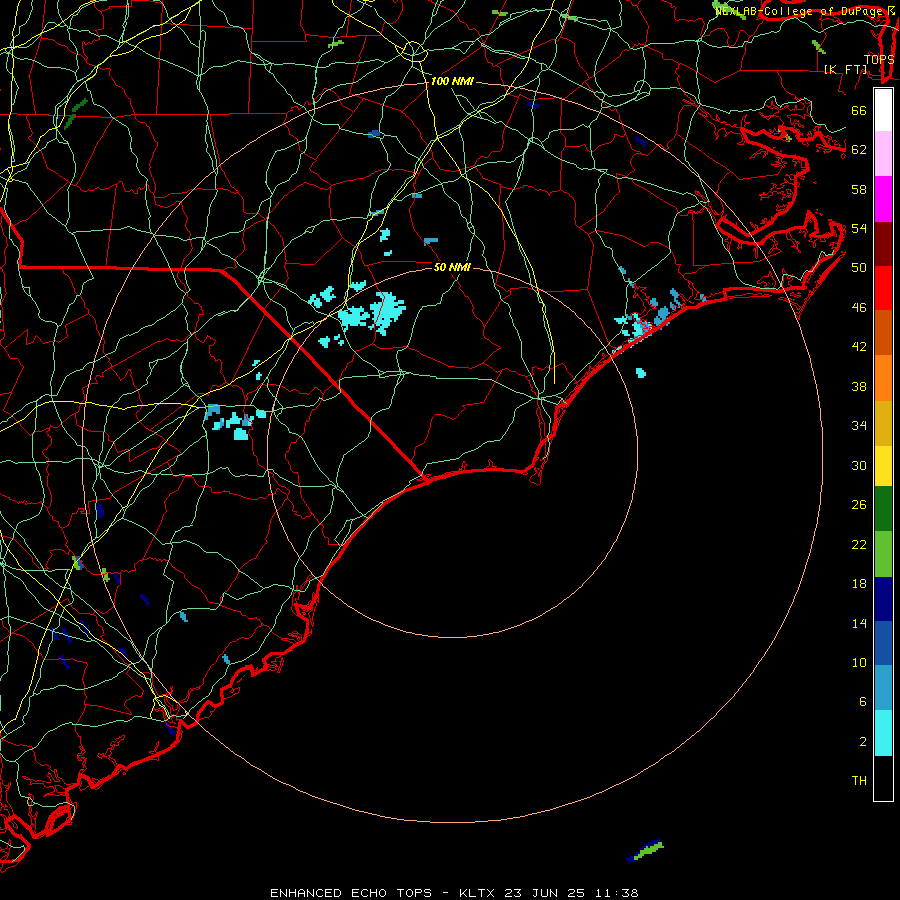Click the "54" legend value
Image resolution: width=900 pixels, height=900 pixels.
click(859, 228)
